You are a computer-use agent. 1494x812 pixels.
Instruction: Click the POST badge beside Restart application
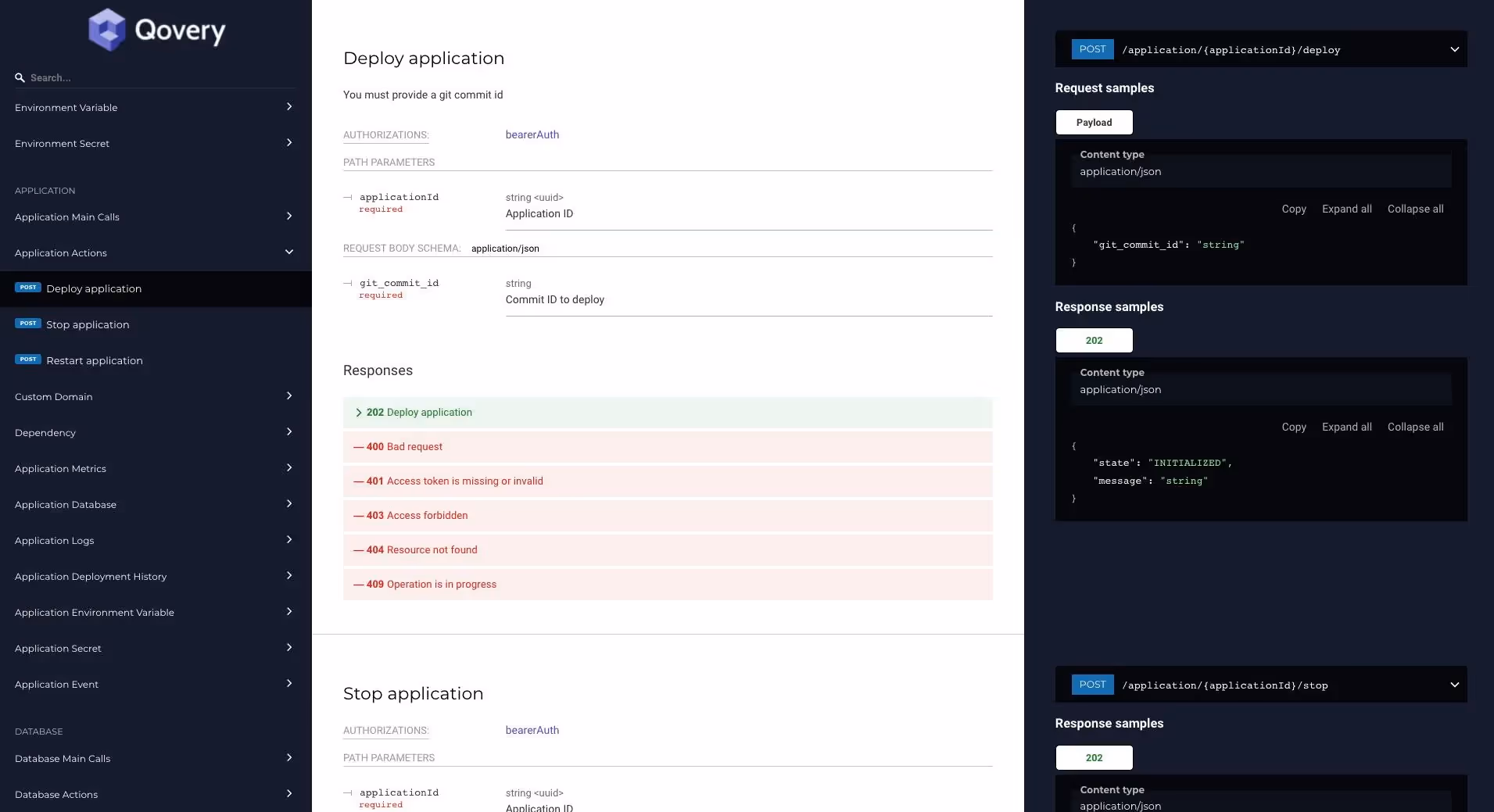(x=27, y=359)
